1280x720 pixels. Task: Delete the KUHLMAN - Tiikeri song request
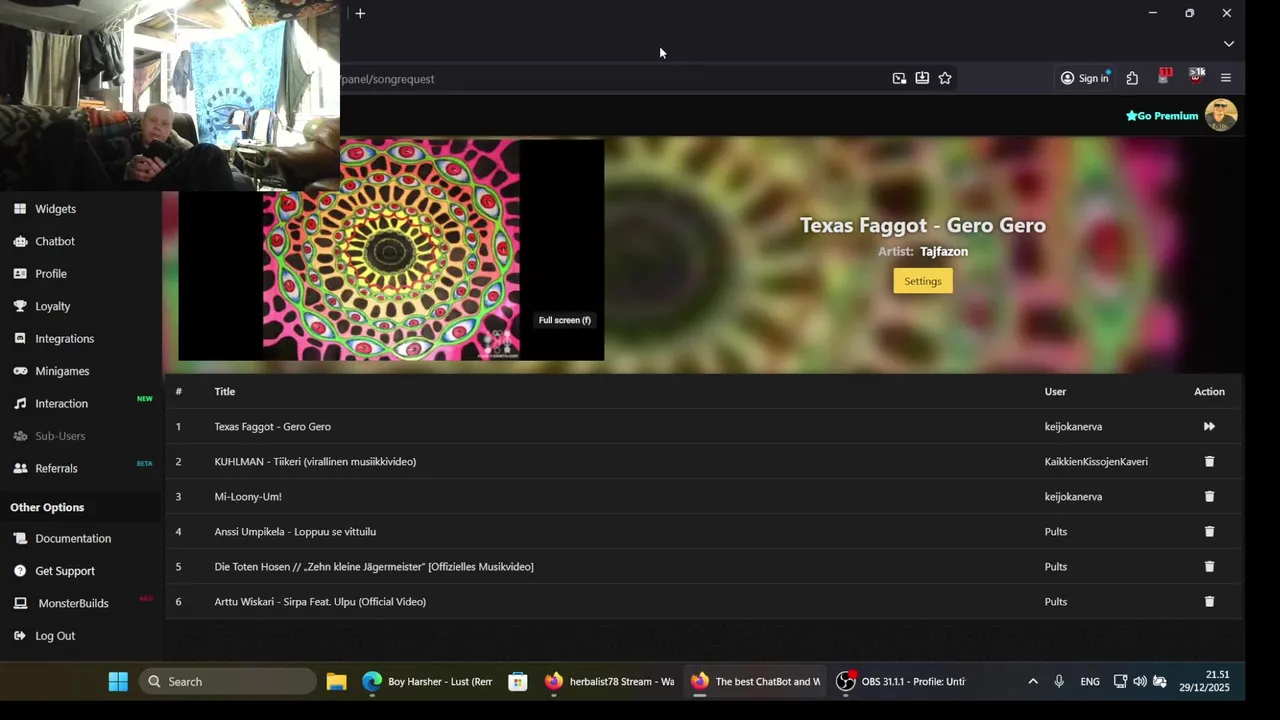[1209, 462]
